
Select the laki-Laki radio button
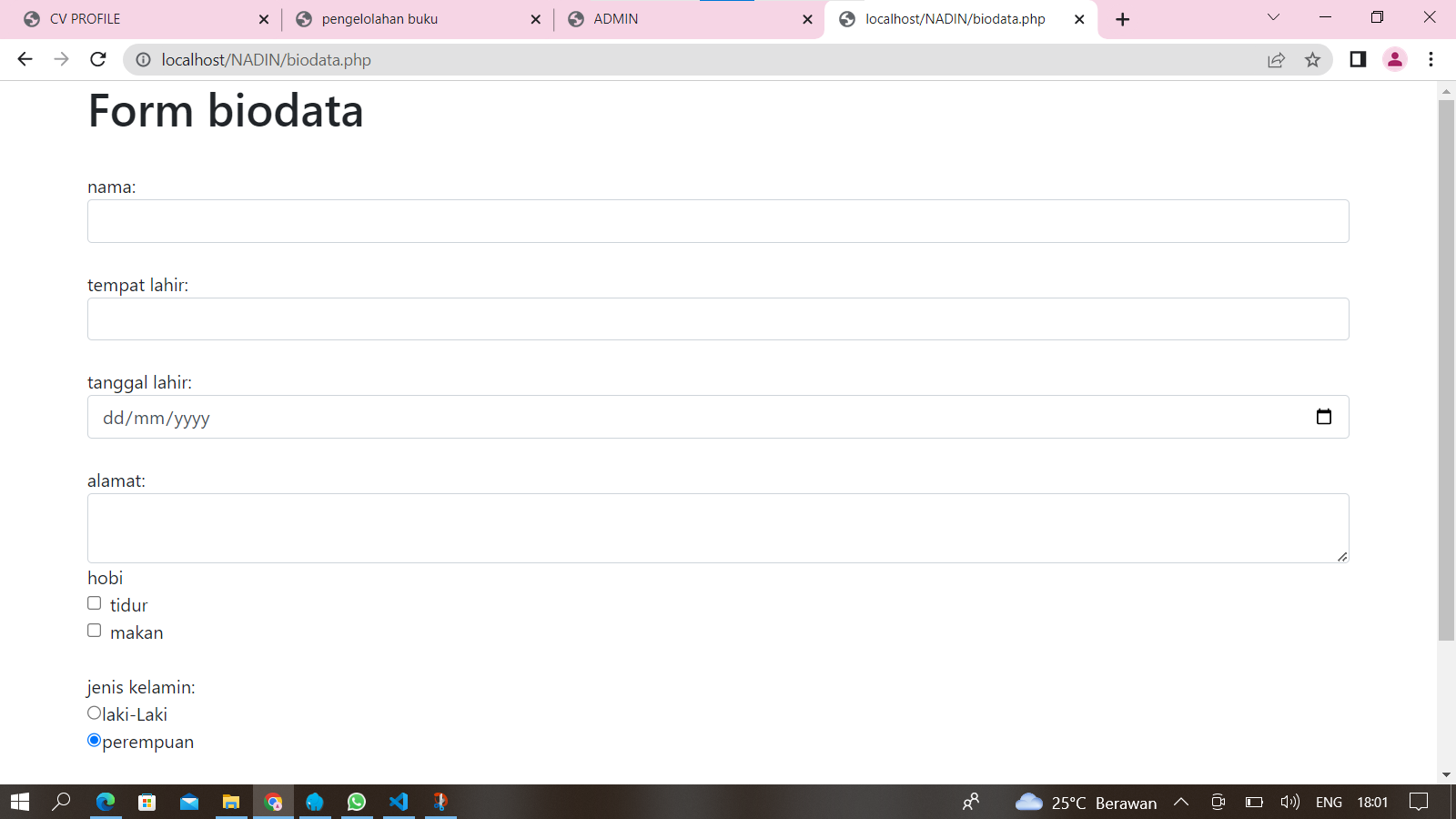coord(95,713)
